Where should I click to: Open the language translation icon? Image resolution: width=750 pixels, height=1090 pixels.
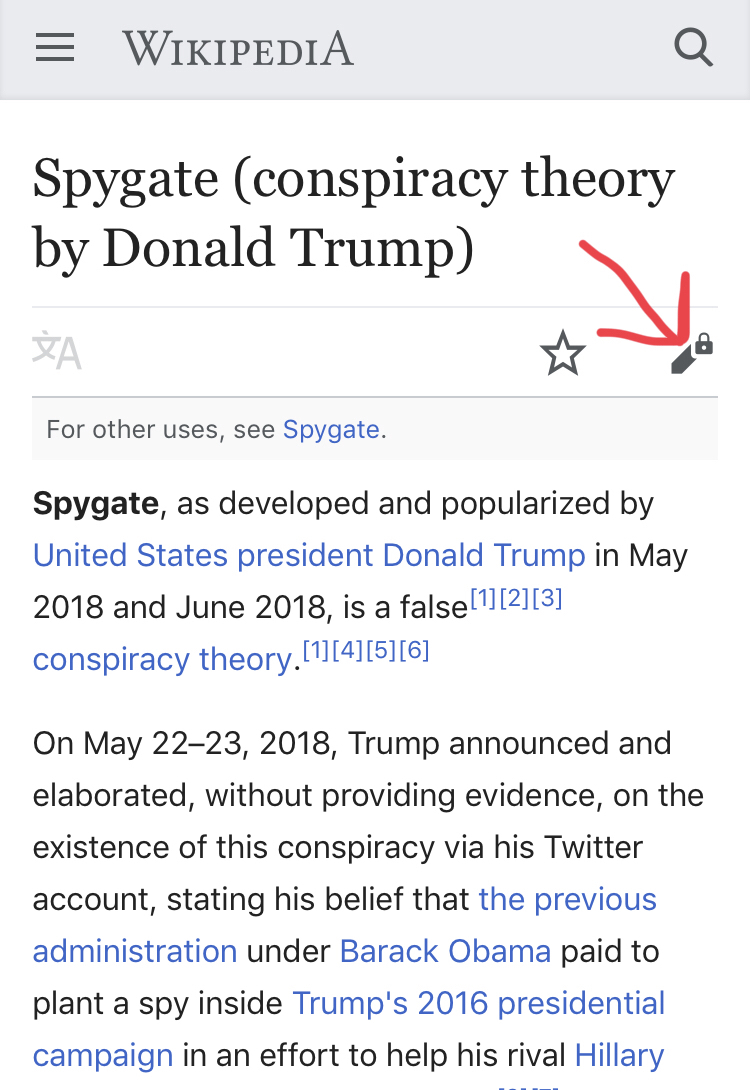[57, 351]
